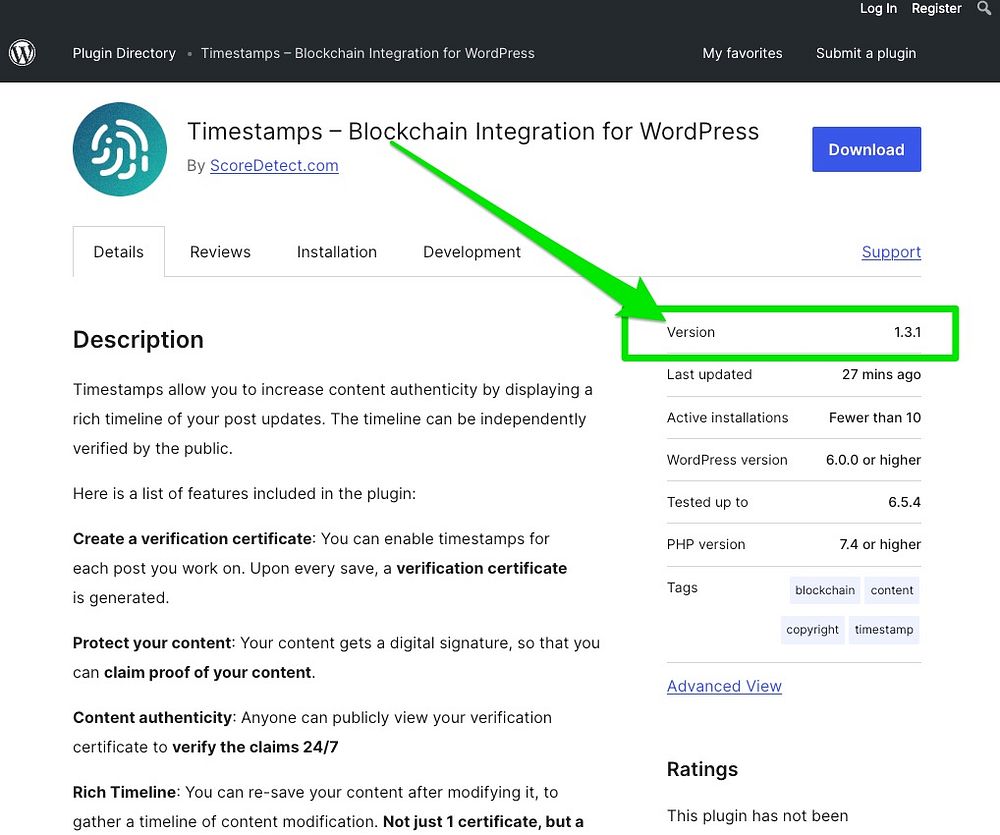Click the blue Download button

866,149
